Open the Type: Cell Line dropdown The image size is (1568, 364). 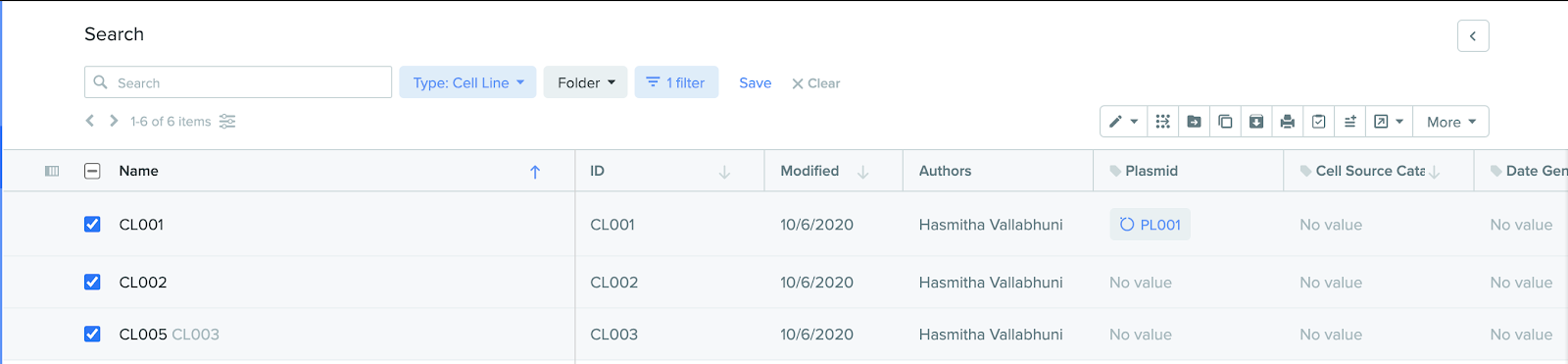pyautogui.click(x=467, y=82)
